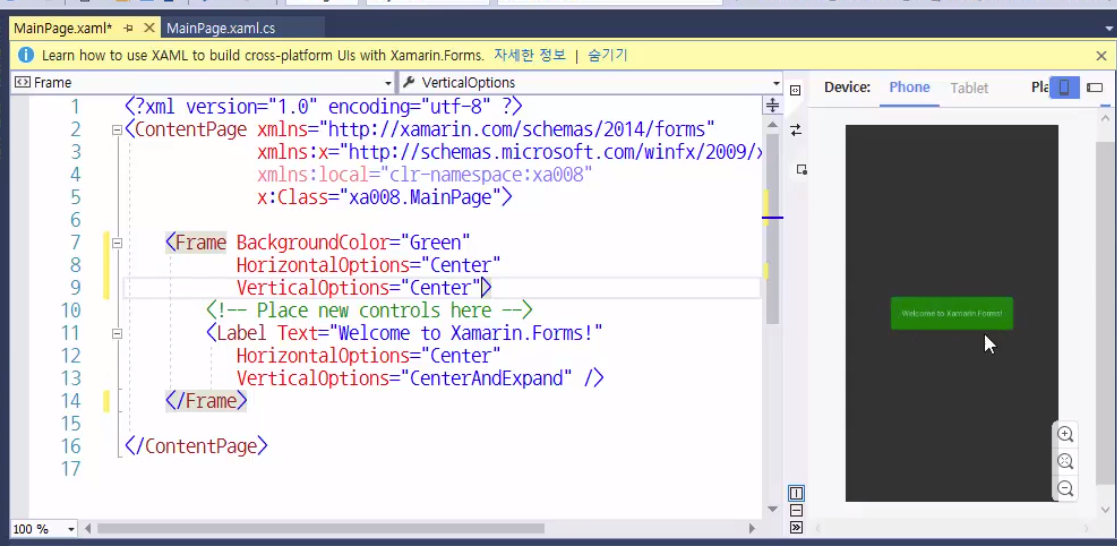The width and height of the screenshot is (1117, 546).
Task: Click the editor split-window handle icon
Action: pos(772,105)
